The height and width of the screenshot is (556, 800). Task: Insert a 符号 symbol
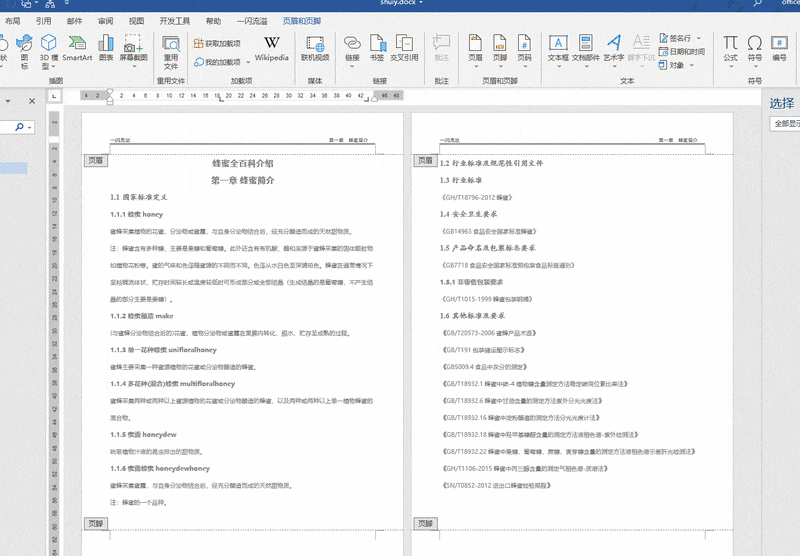click(755, 52)
